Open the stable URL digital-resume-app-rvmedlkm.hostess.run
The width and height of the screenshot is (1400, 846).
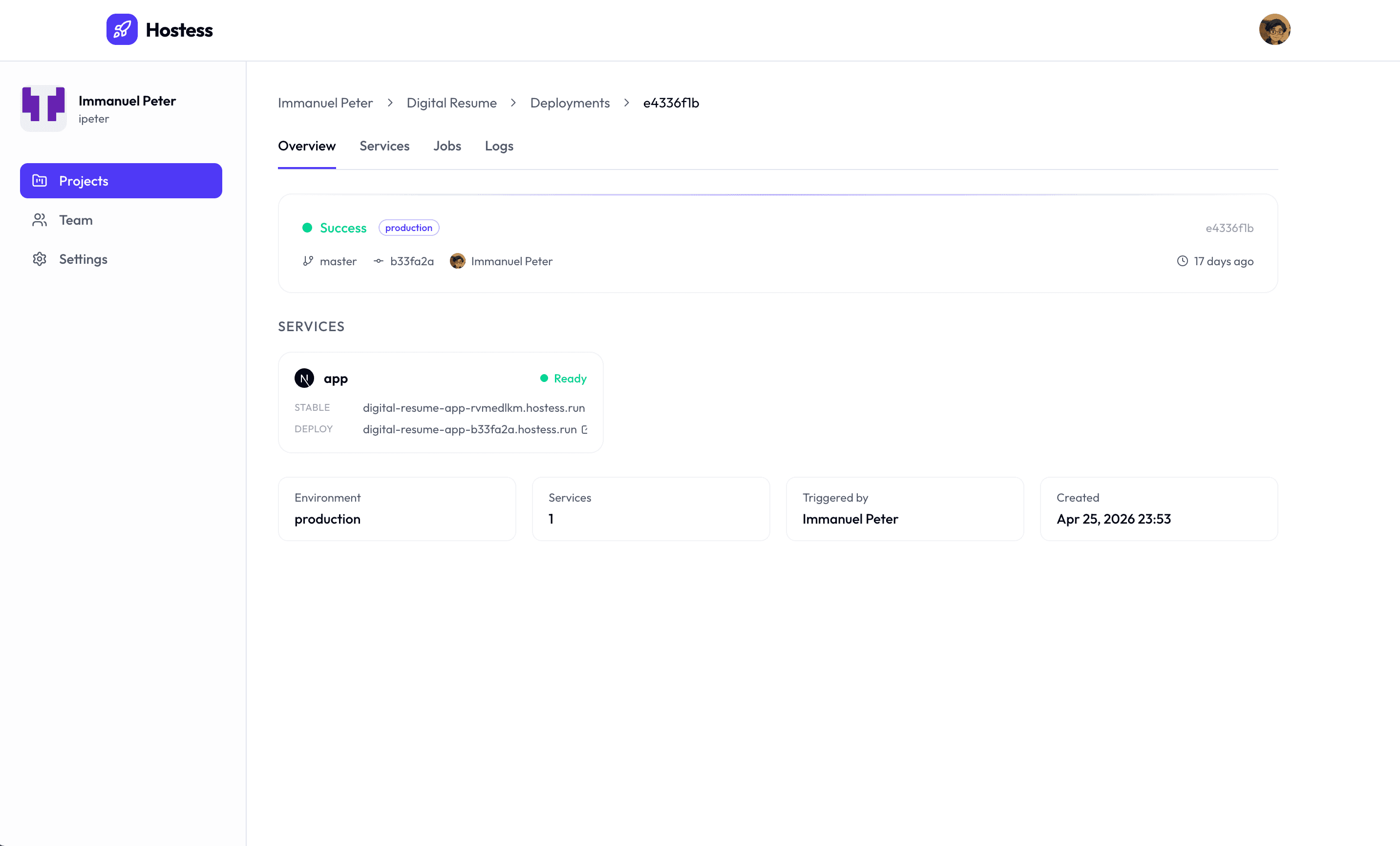(474, 408)
